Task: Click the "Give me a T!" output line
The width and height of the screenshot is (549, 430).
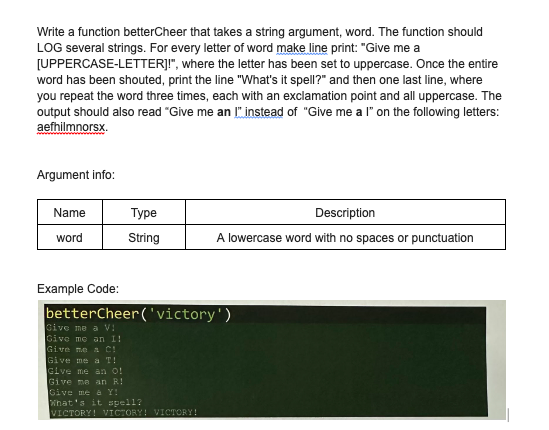Action: point(82,360)
